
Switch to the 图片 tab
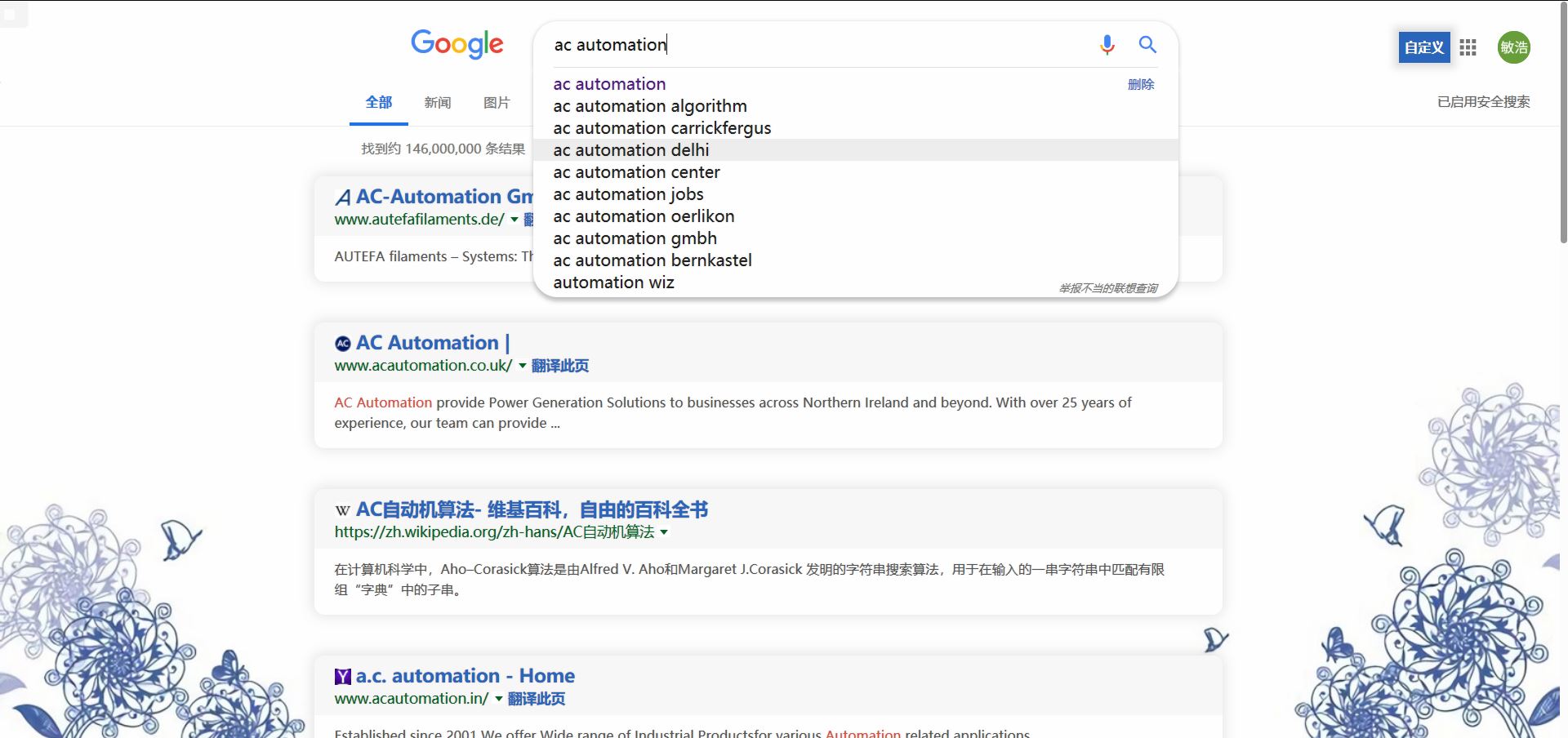[497, 102]
